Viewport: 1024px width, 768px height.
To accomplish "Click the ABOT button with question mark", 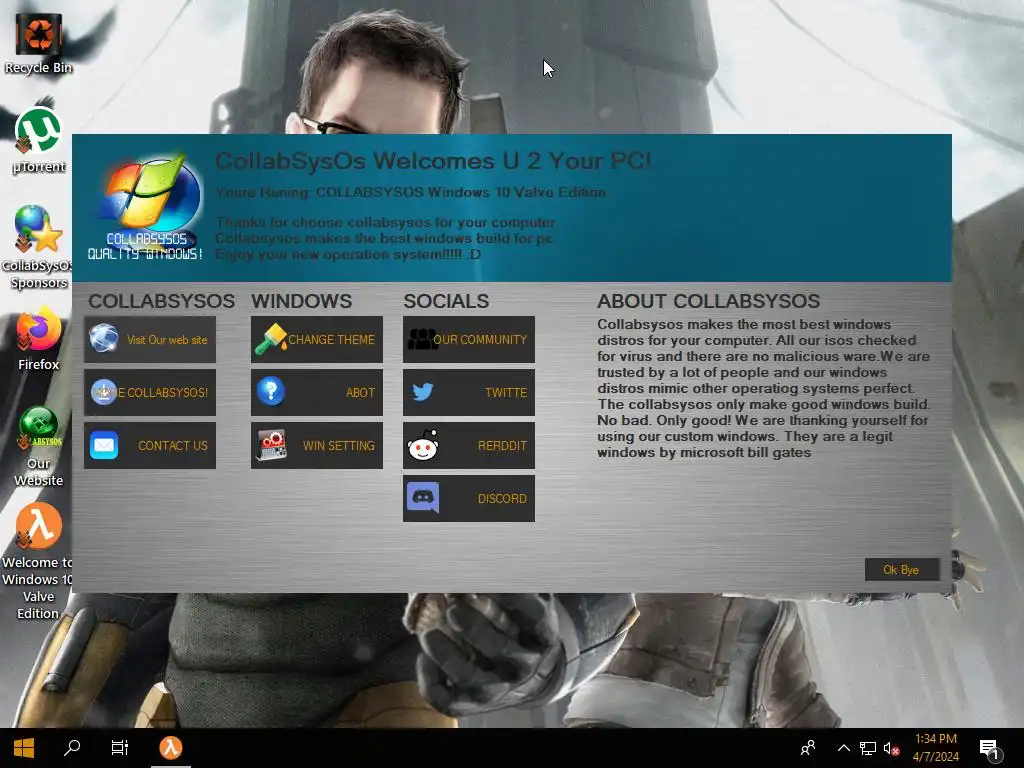I will [317, 392].
